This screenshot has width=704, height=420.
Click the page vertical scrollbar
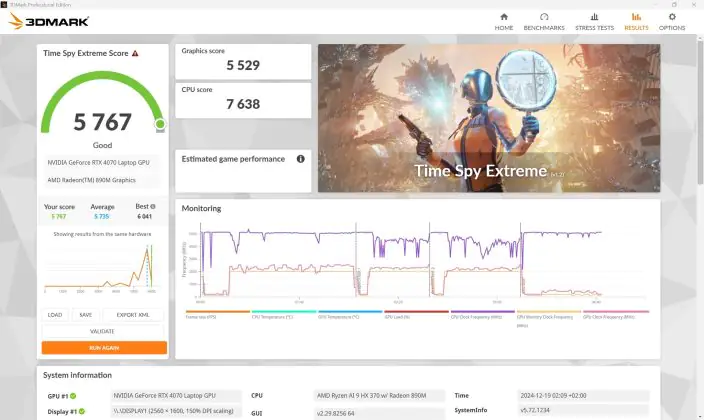700,111
